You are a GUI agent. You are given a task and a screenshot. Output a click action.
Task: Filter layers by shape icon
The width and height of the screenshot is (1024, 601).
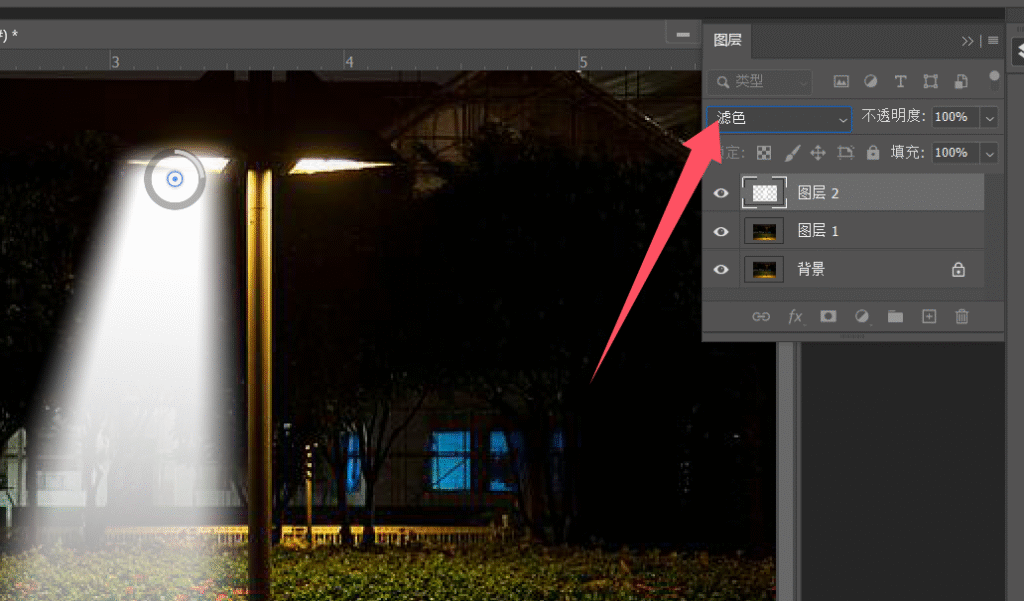[931, 82]
